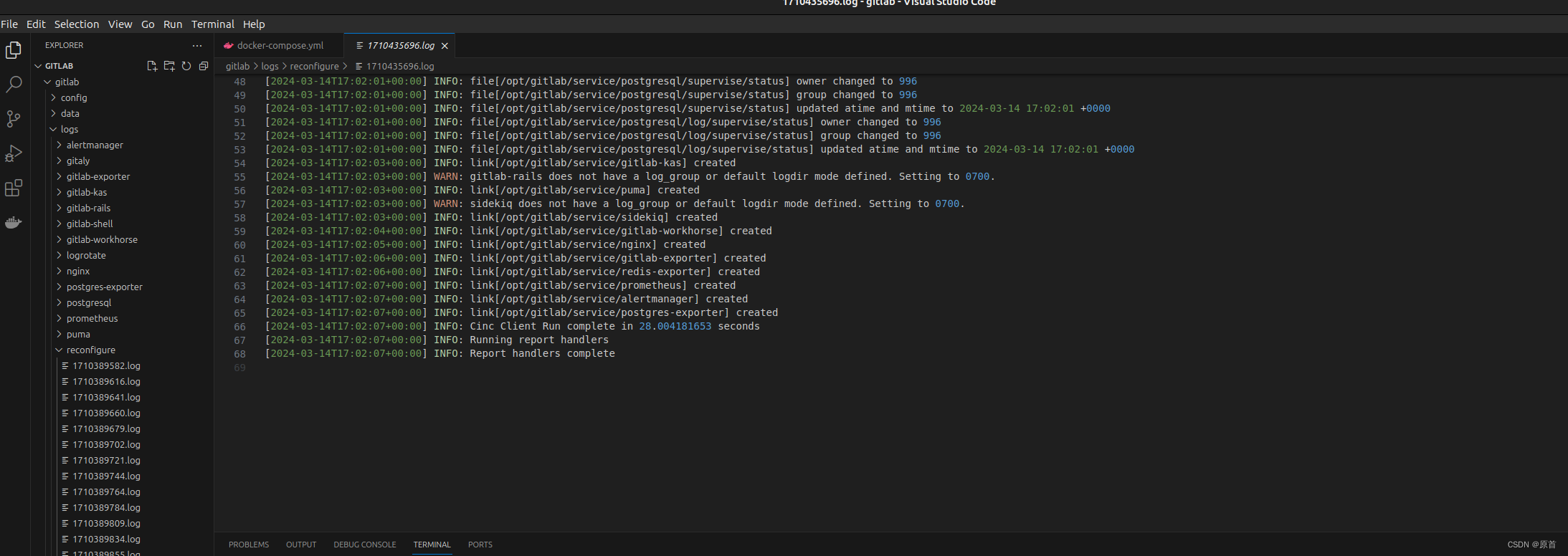Open the Edit menu
The width and height of the screenshot is (1568, 556).
click(36, 24)
